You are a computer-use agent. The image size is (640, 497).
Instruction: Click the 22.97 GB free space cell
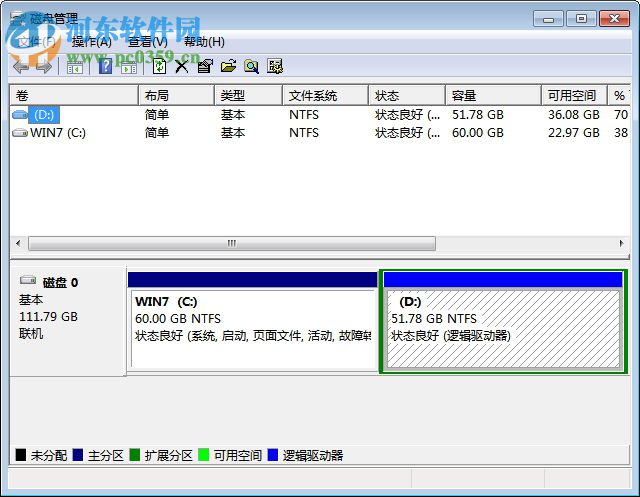click(573, 133)
